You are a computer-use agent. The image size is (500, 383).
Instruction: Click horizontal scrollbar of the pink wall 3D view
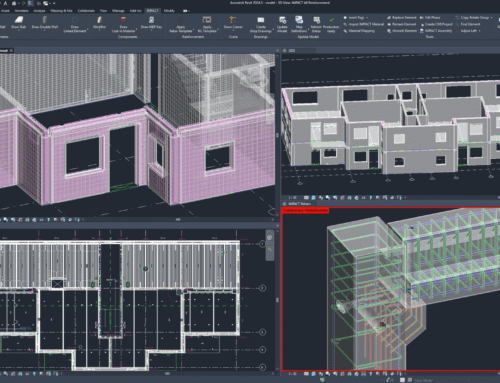[178, 220]
